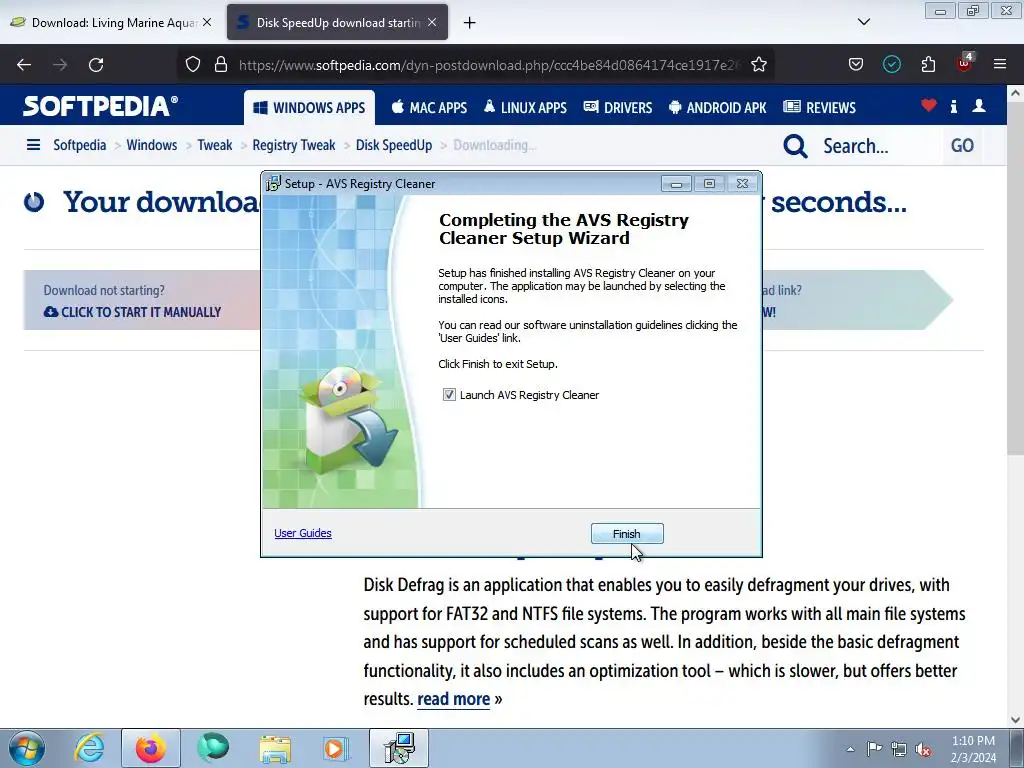Click the uBlock Origin icon with badge
Screen dimensions: 1024x768
(x=965, y=63)
